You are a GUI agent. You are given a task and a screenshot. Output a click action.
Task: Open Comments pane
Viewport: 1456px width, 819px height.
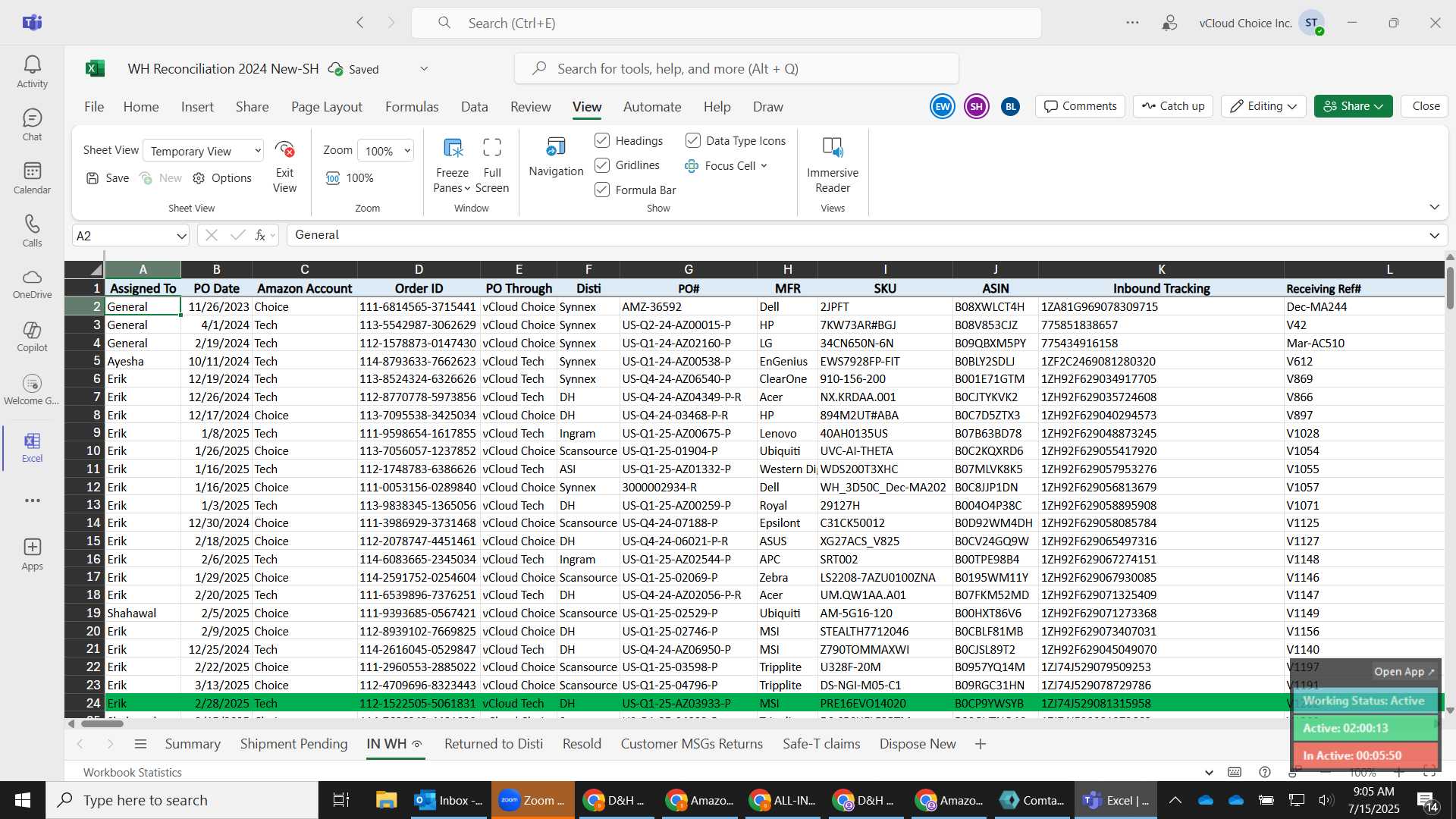1081,106
